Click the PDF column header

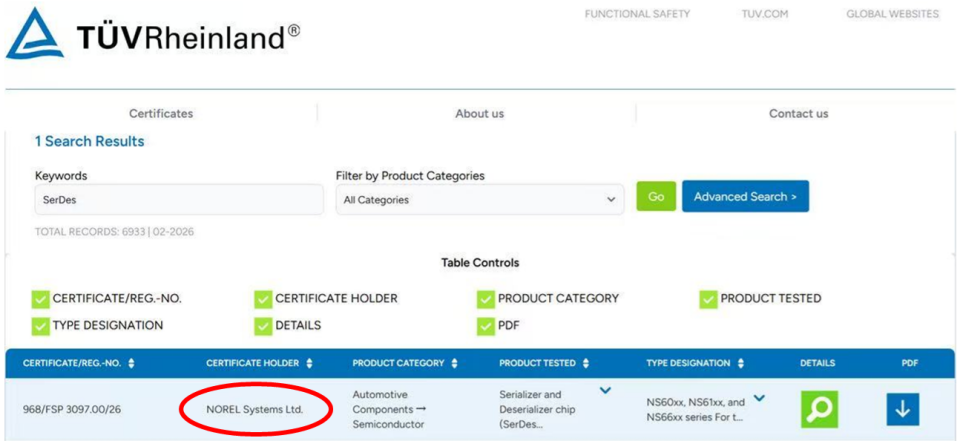pos(910,363)
